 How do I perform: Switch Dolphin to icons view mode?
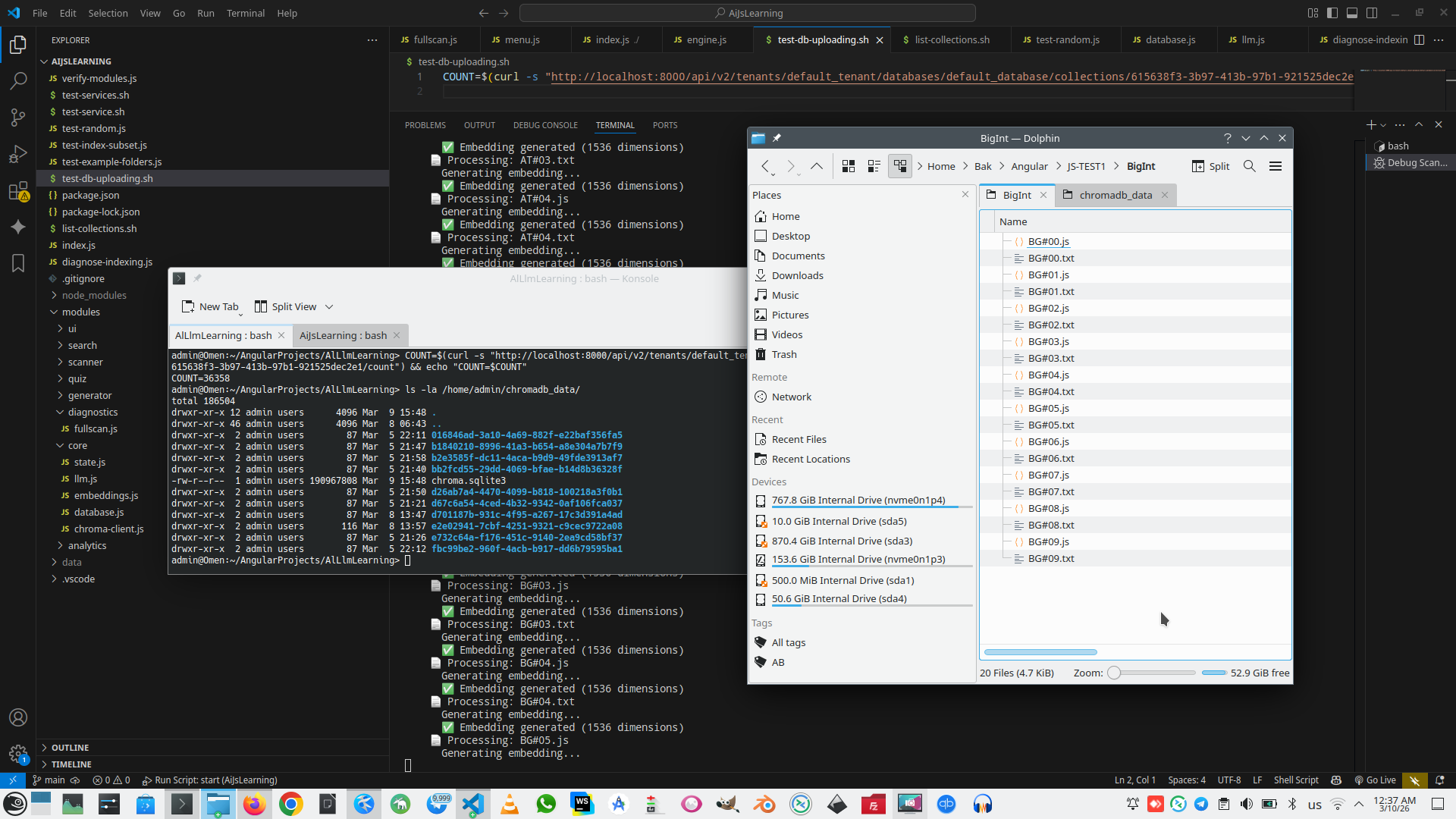point(849,166)
